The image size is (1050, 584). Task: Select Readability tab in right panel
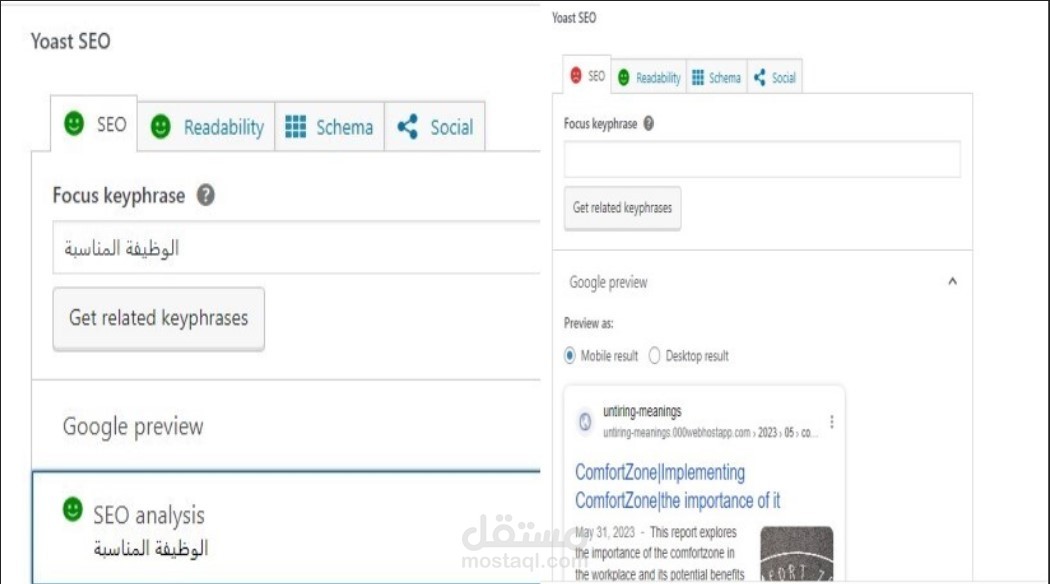coord(648,78)
